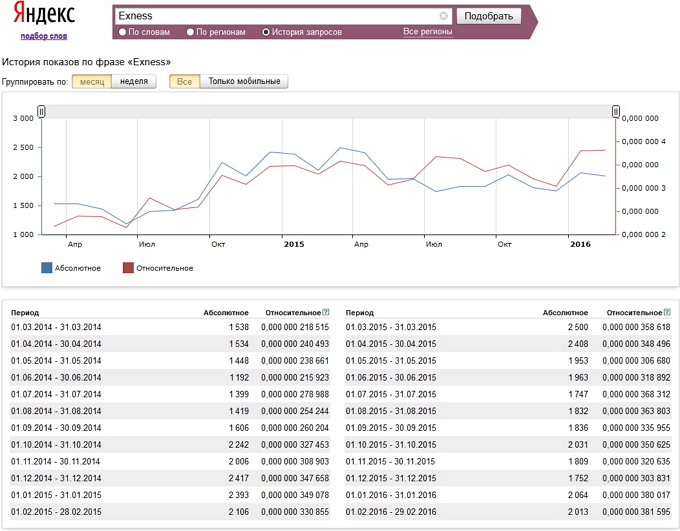The height and width of the screenshot is (531, 680).
Task: Select row 01.10.2014 - 31.10.2014
Action: click(170, 445)
